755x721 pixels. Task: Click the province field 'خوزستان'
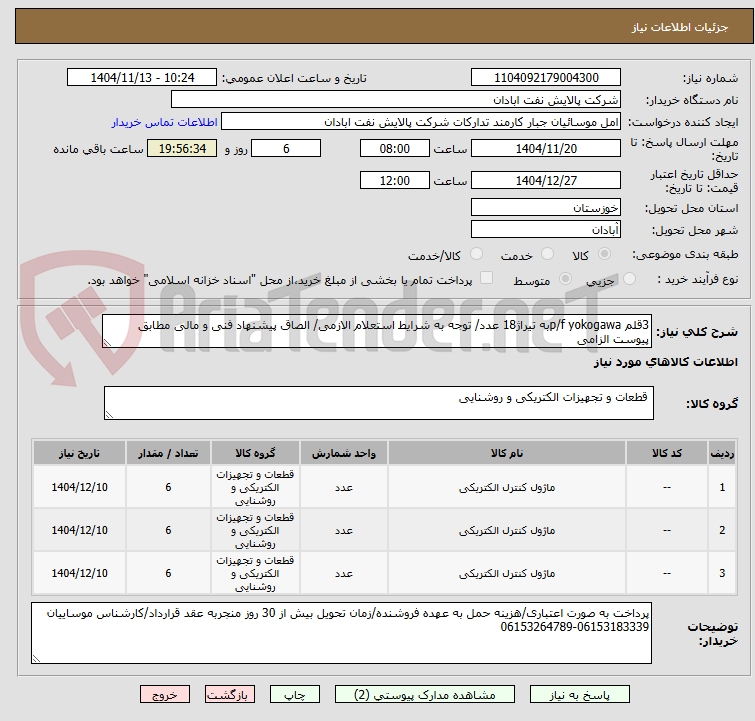click(546, 208)
